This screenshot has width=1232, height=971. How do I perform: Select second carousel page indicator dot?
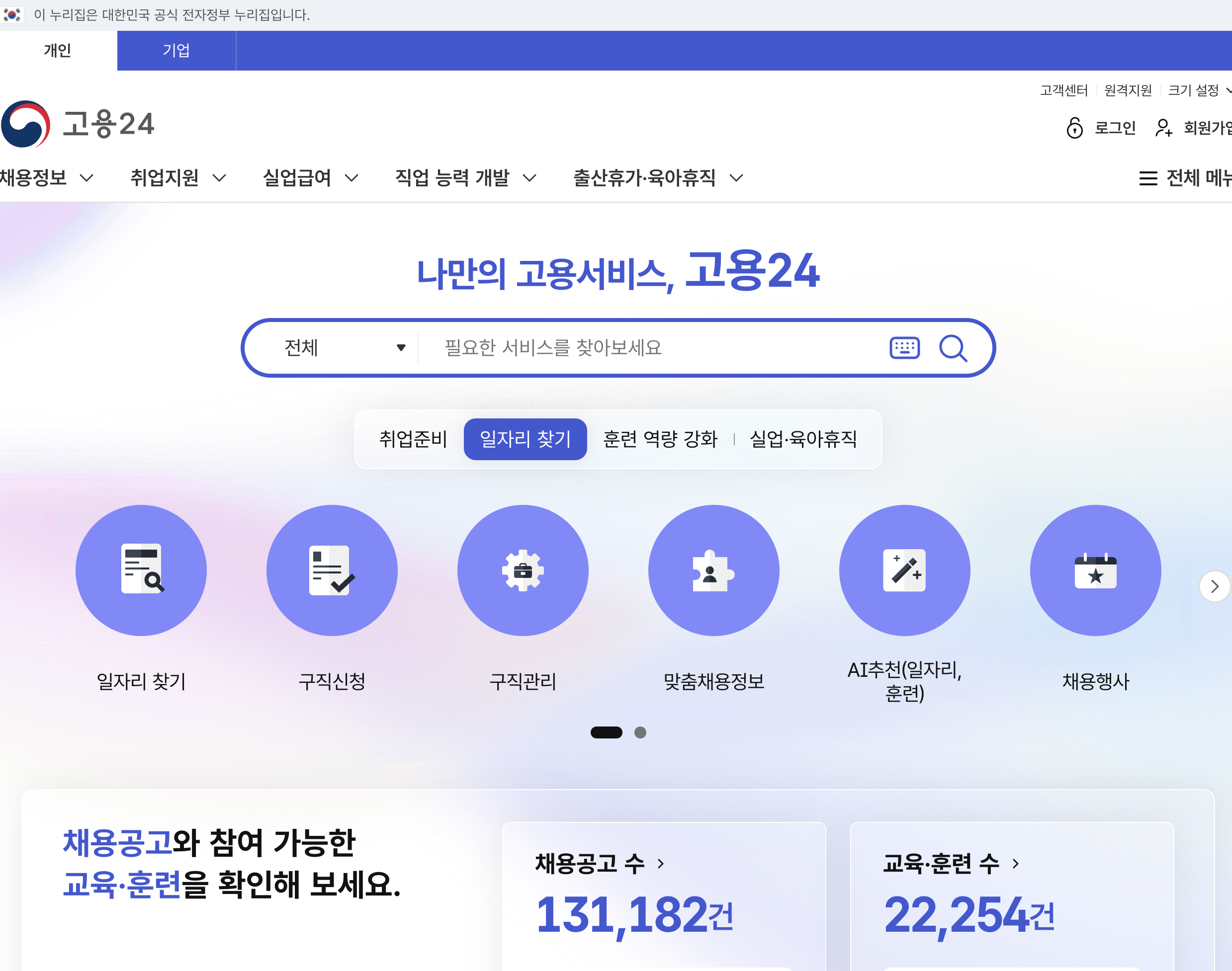(x=640, y=732)
